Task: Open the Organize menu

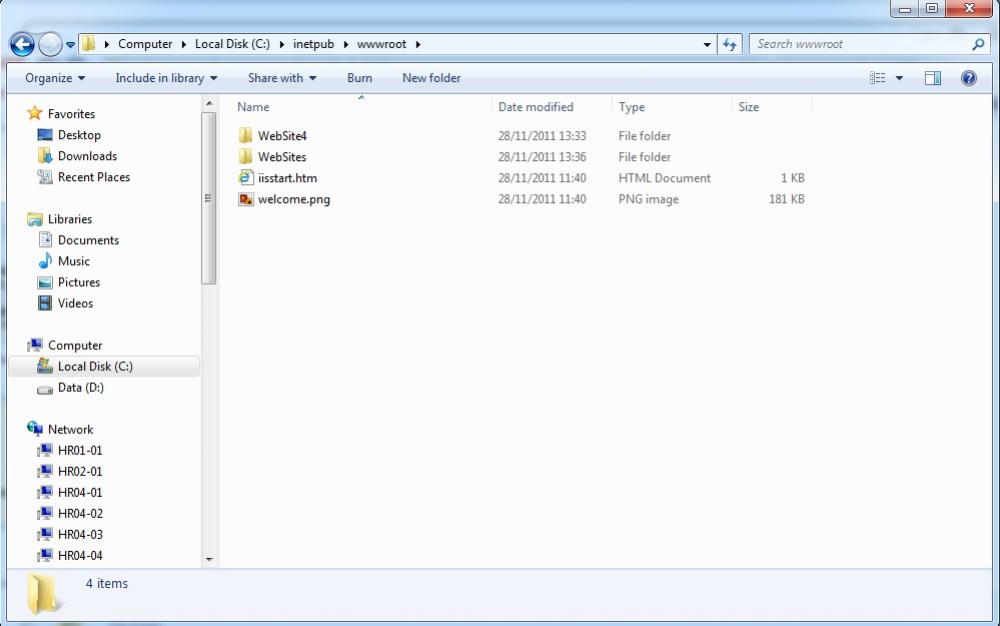Action: 55,78
